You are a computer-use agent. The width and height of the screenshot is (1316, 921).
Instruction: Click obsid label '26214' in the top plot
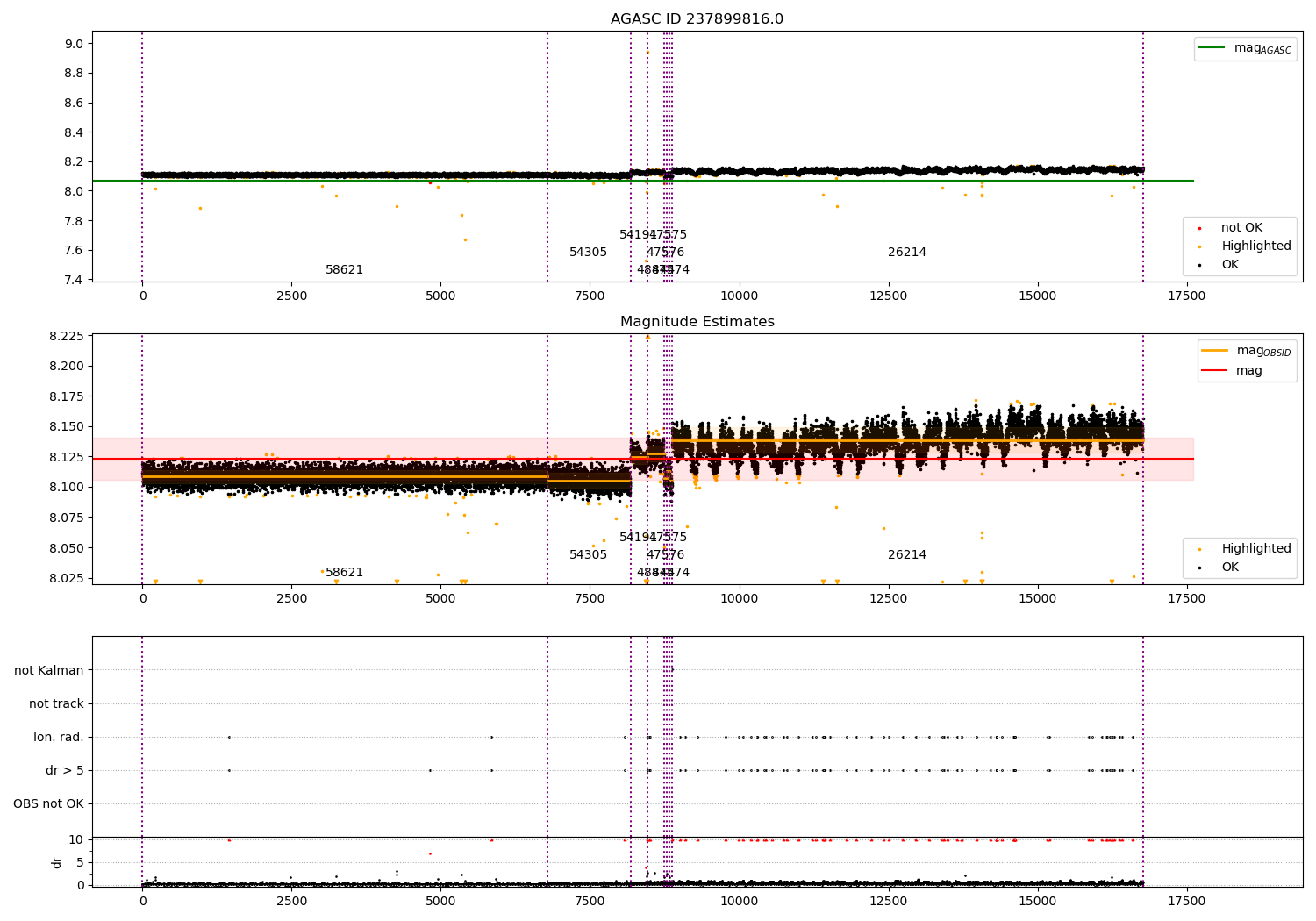coord(907,253)
